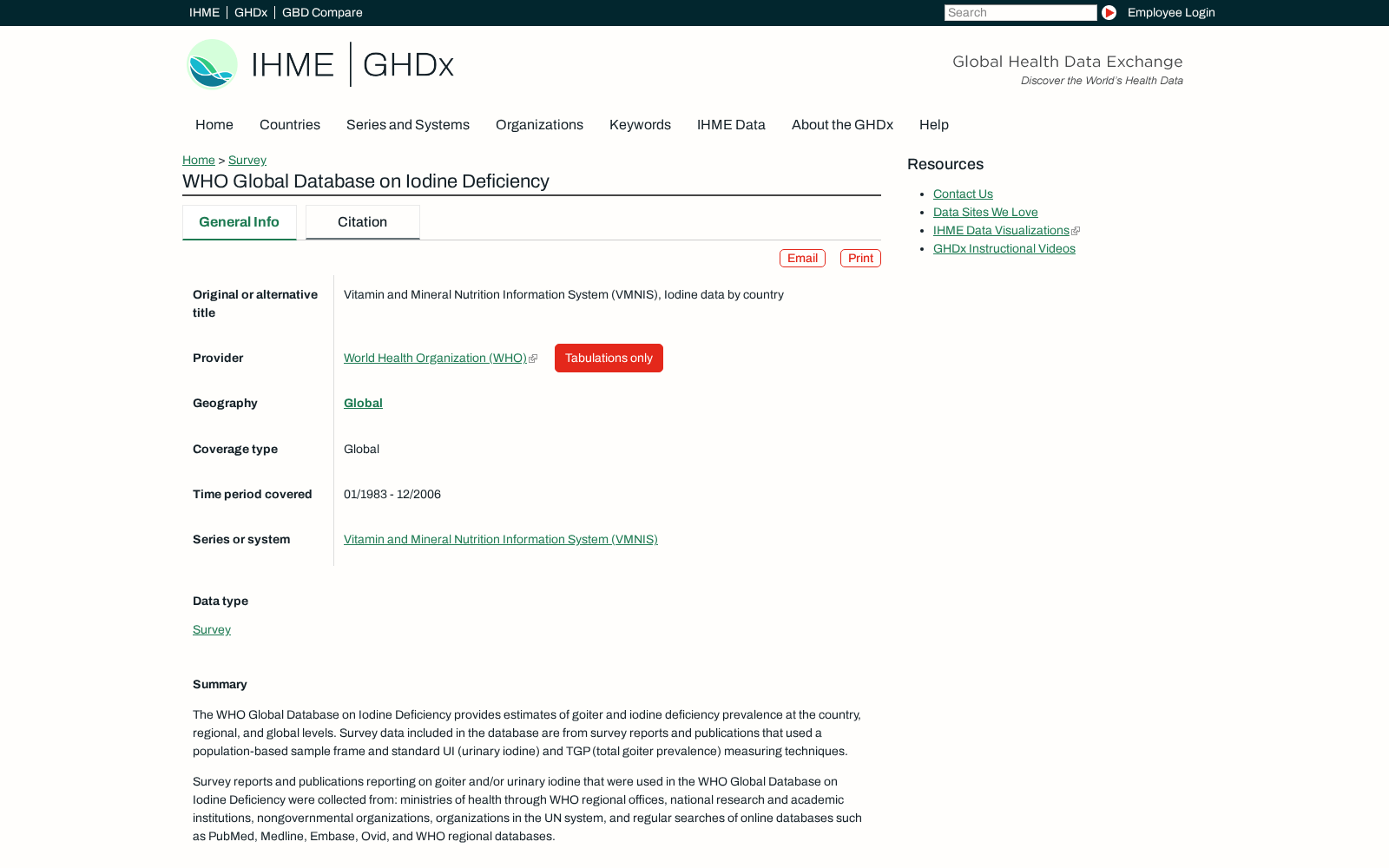Open Keywords menu item
Image resolution: width=1389 pixels, height=868 pixels.
640,125
